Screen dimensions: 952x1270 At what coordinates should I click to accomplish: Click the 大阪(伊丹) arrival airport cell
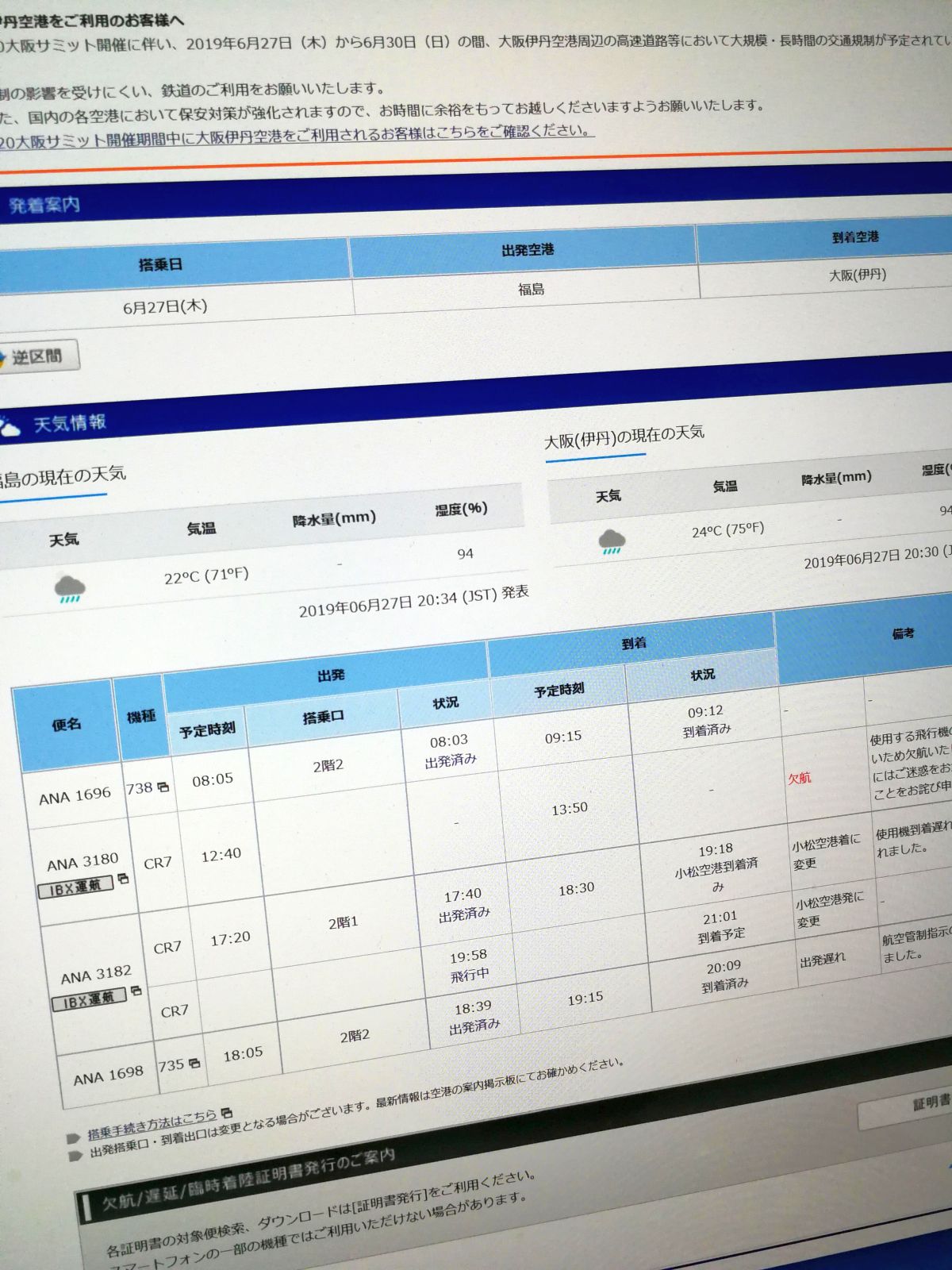(x=858, y=275)
